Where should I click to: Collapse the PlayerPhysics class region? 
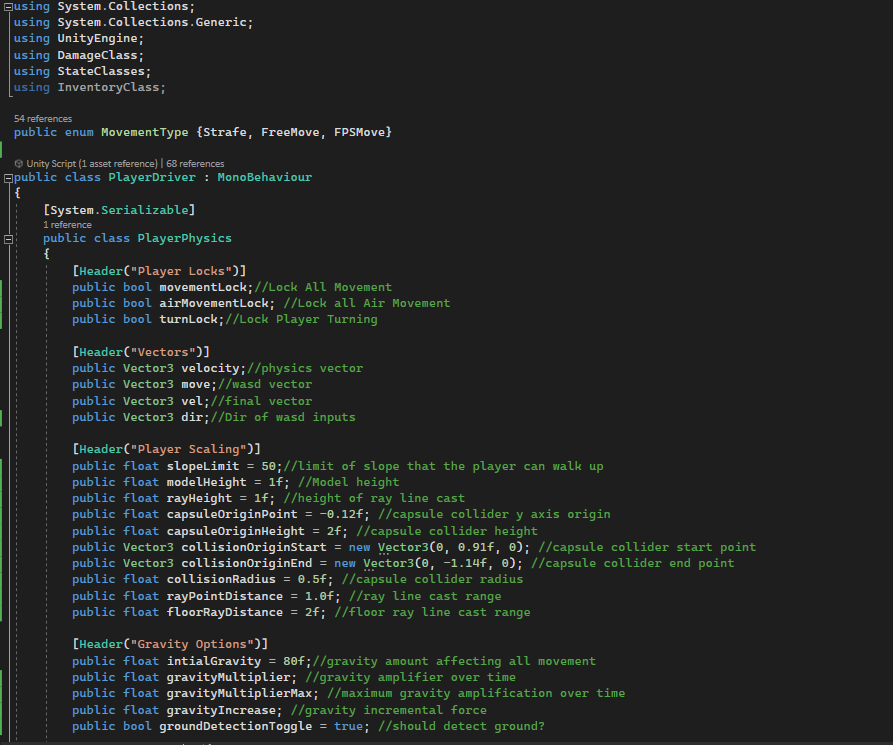9,239
